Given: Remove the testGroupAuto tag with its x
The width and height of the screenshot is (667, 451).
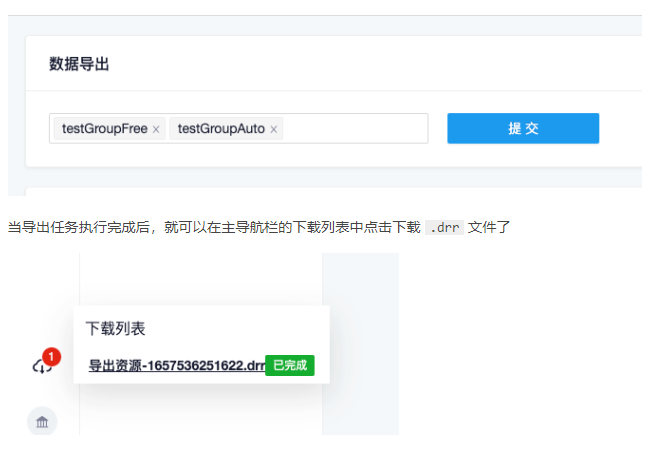Looking at the screenshot, I should (274, 129).
